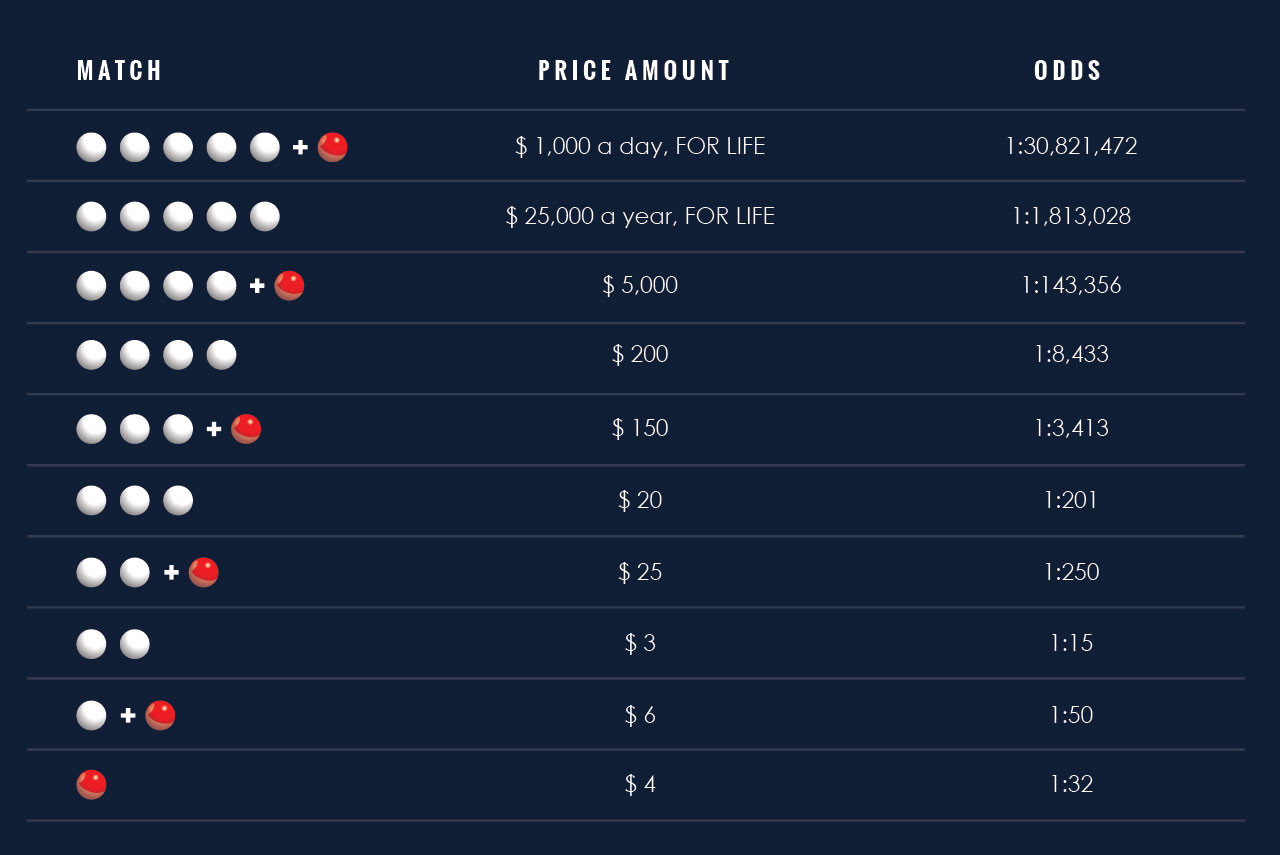
Task: Select the red ball in the $150 row
Action: pos(246,429)
